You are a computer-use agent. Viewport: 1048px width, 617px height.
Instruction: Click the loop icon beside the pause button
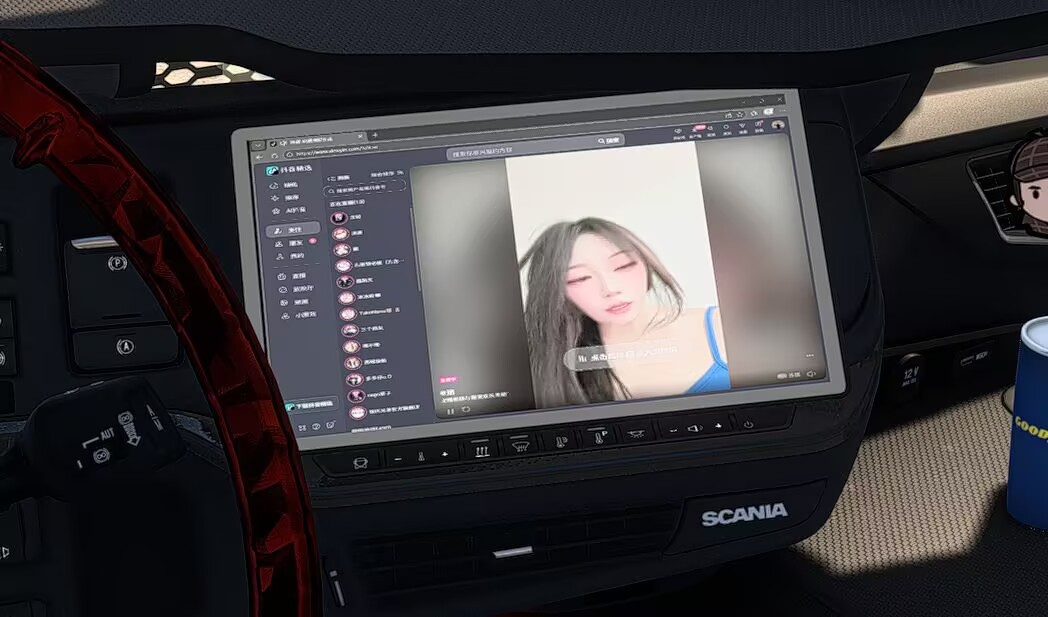(467, 410)
